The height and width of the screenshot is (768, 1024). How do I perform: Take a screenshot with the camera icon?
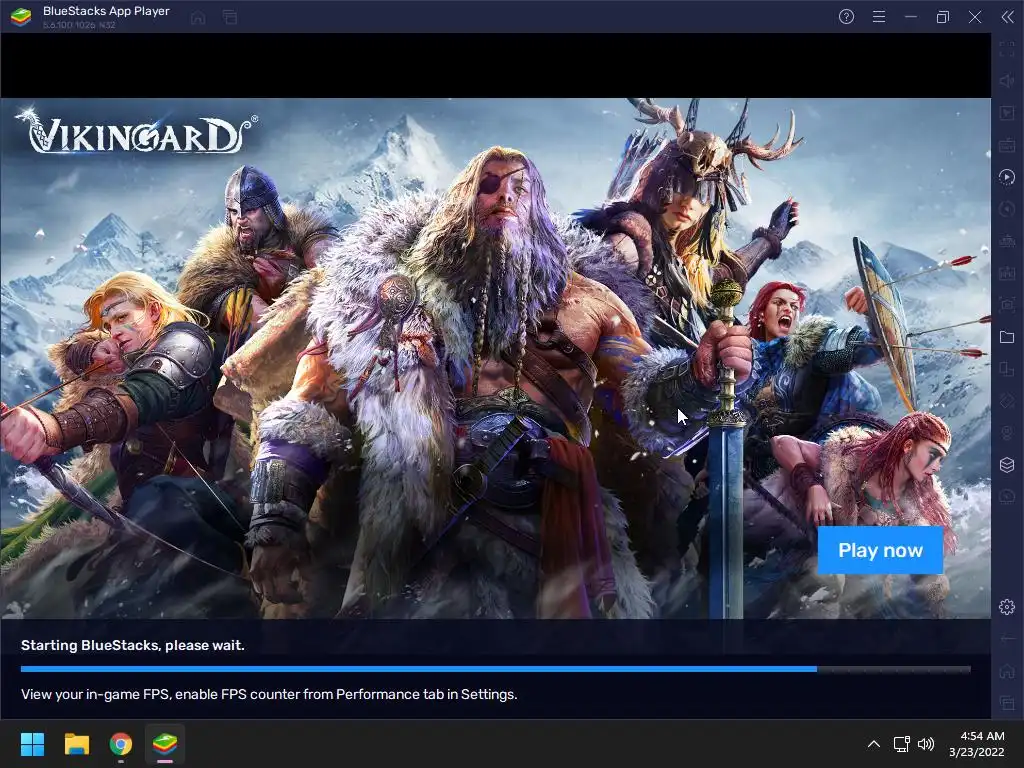coord(1007,304)
